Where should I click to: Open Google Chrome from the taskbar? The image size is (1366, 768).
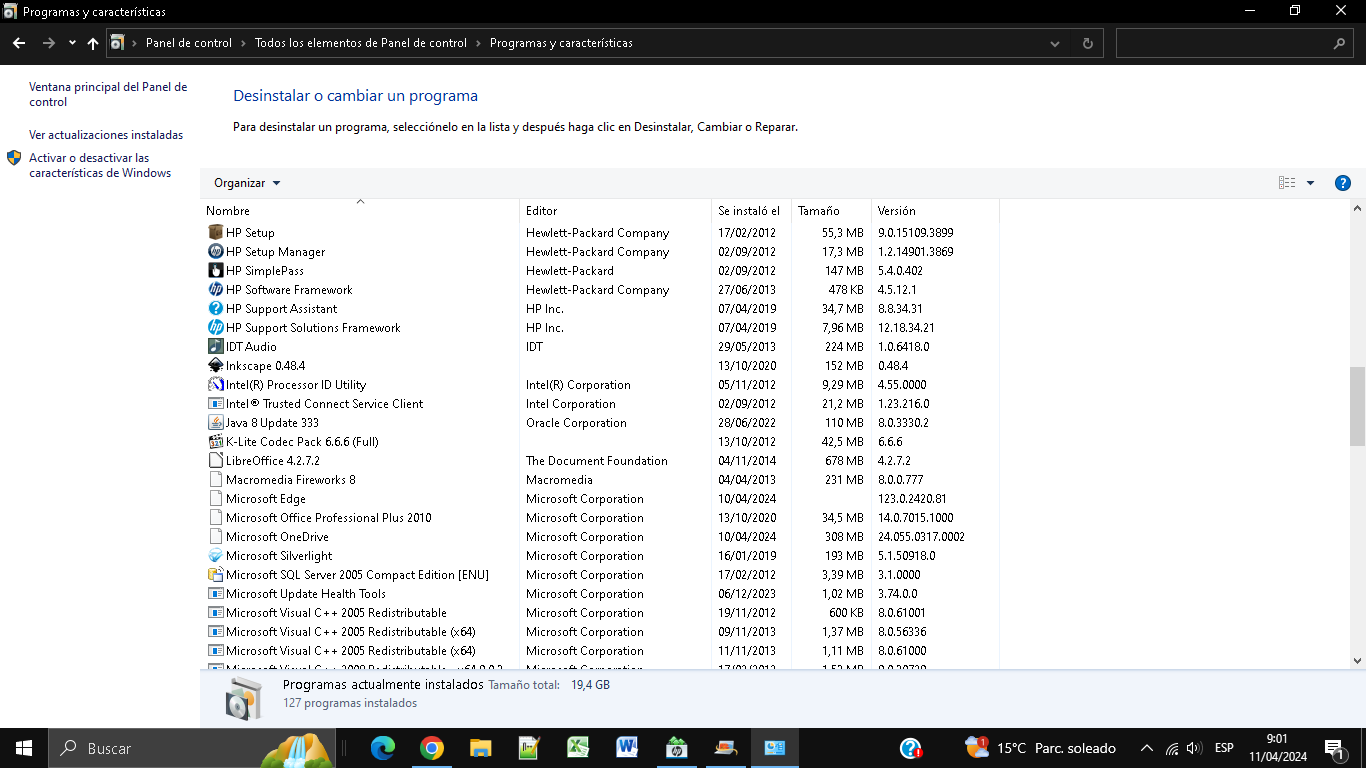[x=432, y=748]
